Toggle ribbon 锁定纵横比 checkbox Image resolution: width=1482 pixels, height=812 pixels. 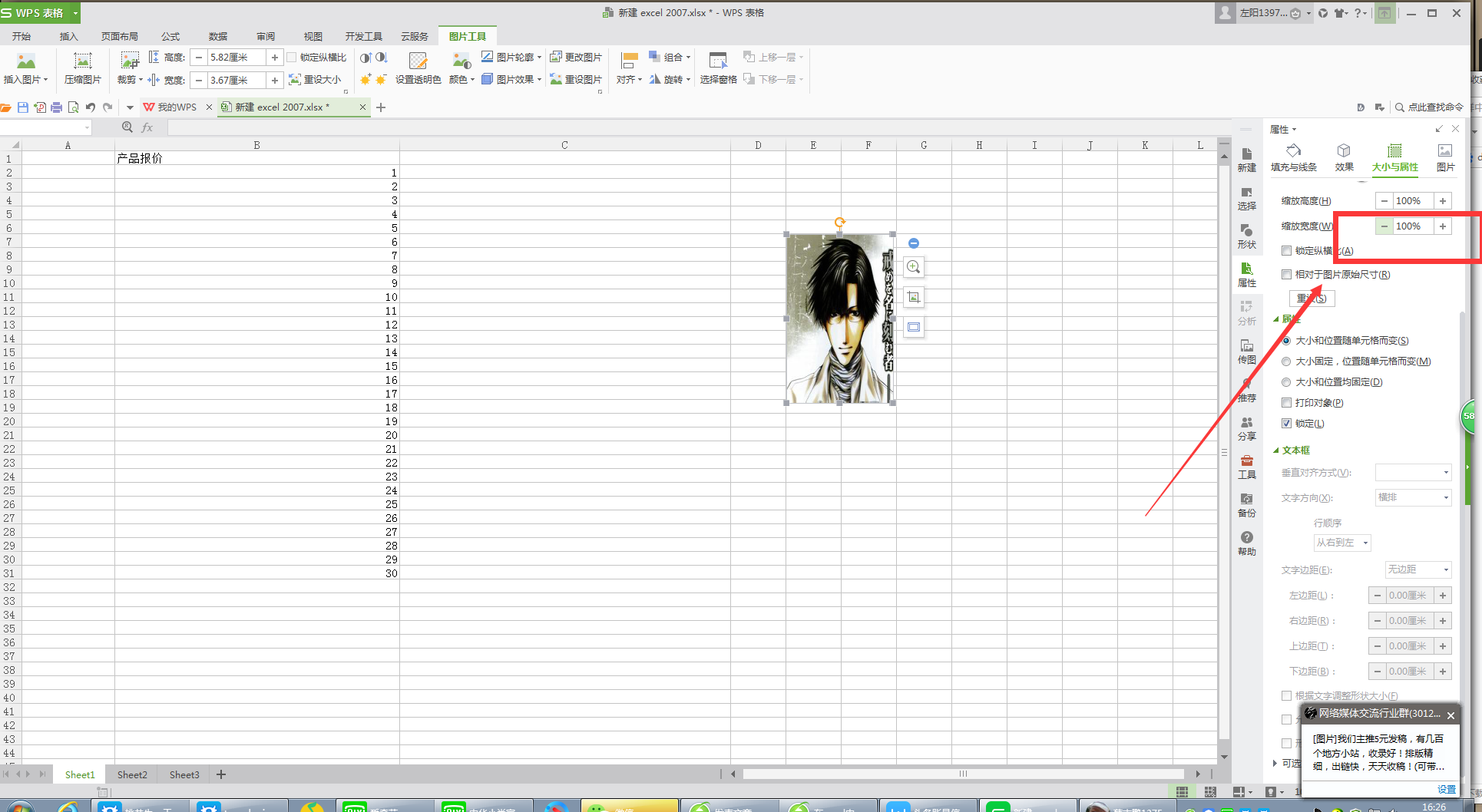pos(292,58)
